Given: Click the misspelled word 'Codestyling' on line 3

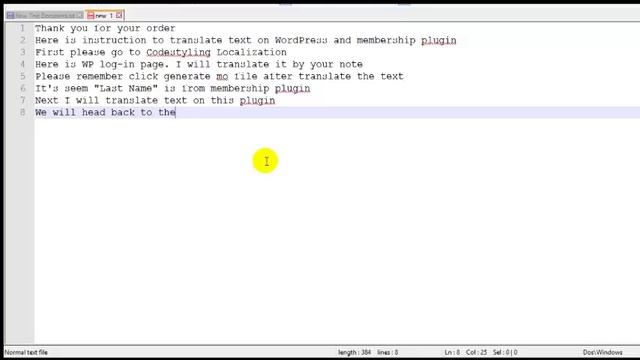Looking at the screenshot, I should [x=178, y=52].
